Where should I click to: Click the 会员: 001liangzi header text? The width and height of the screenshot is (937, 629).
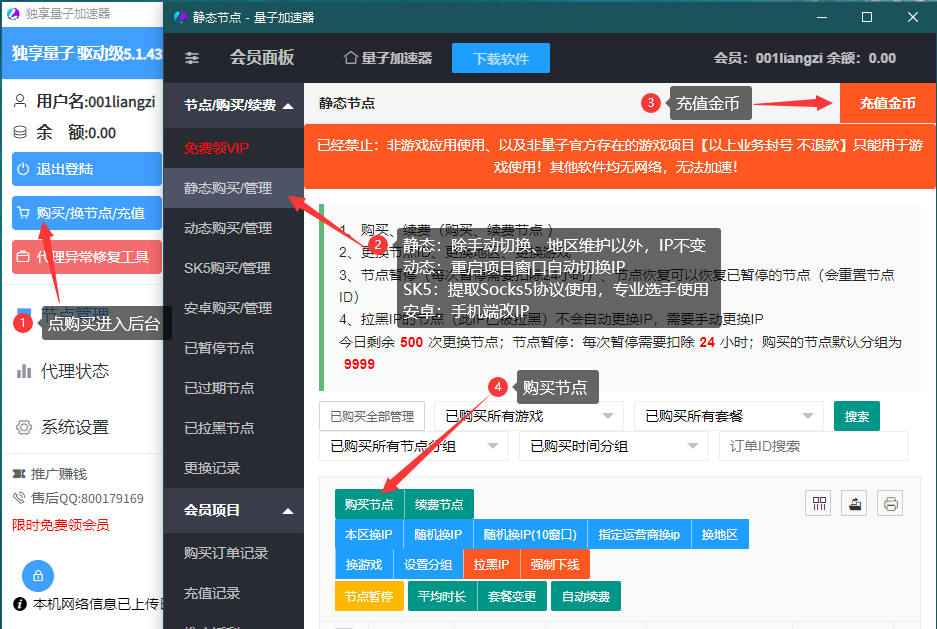point(768,58)
